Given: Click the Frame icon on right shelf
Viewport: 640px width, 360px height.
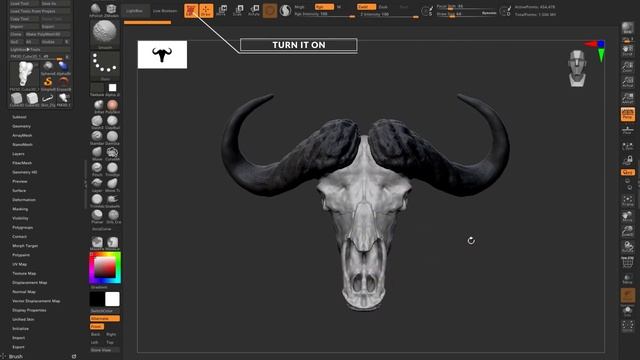Looking at the screenshot, I should click(627, 201).
